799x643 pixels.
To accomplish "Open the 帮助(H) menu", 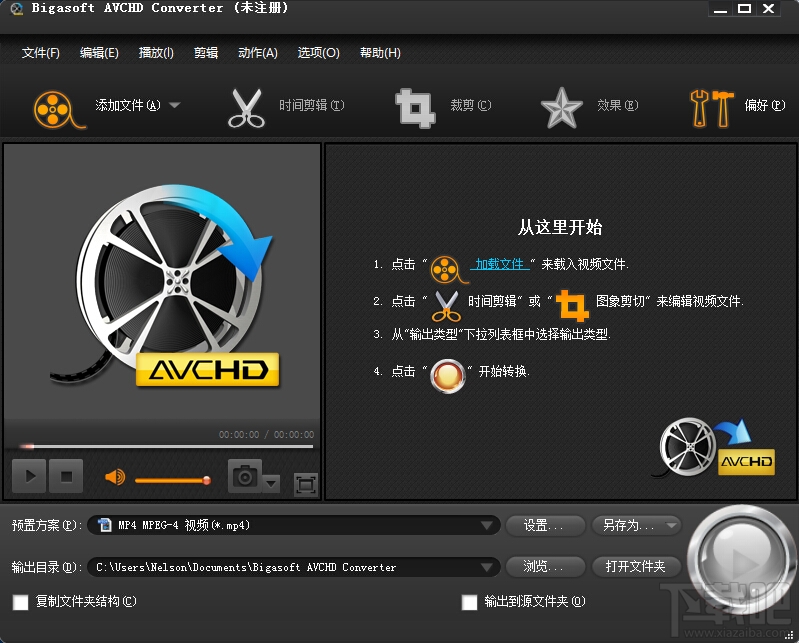I will [x=380, y=53].
